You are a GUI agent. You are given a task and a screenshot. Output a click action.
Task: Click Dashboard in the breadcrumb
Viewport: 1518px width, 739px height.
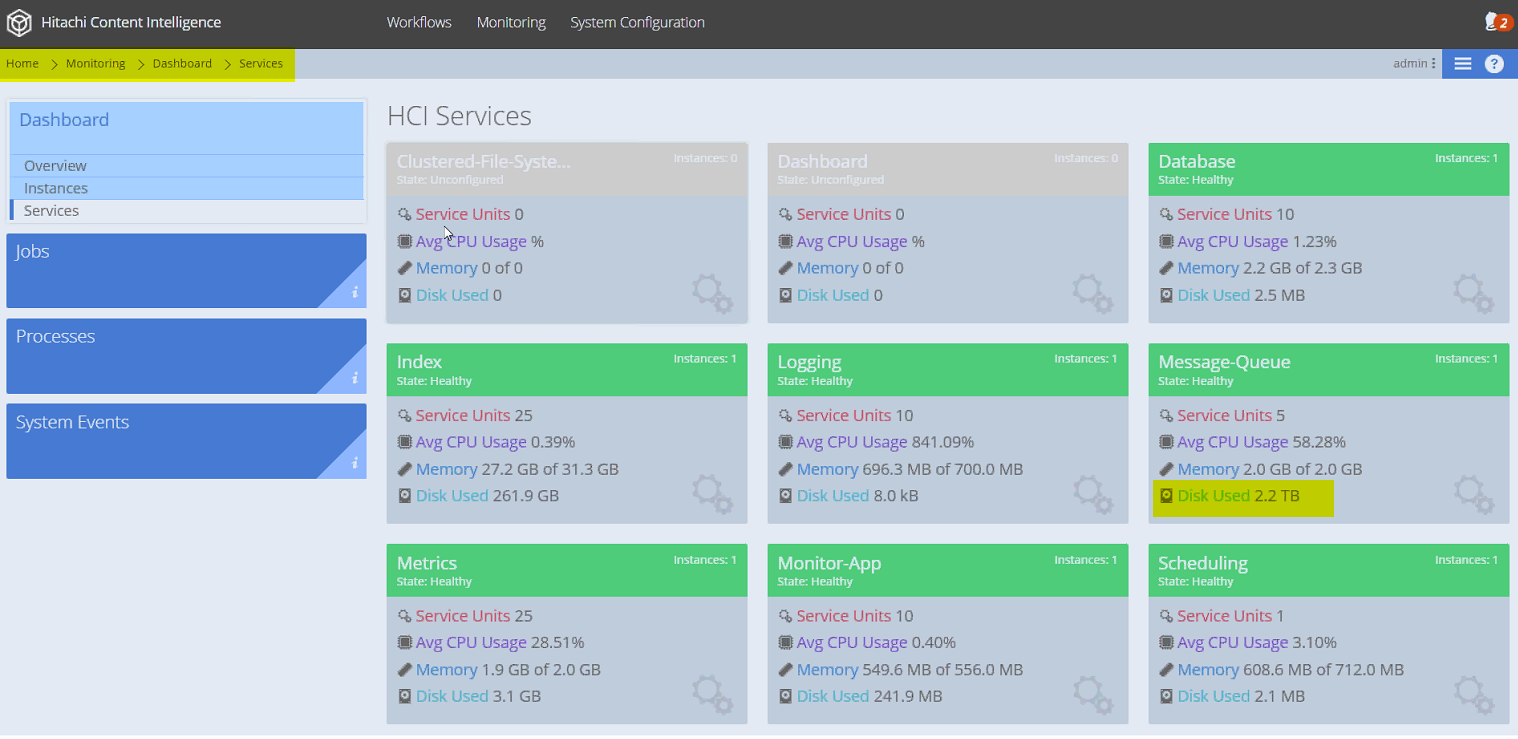[x=182, y=63]
